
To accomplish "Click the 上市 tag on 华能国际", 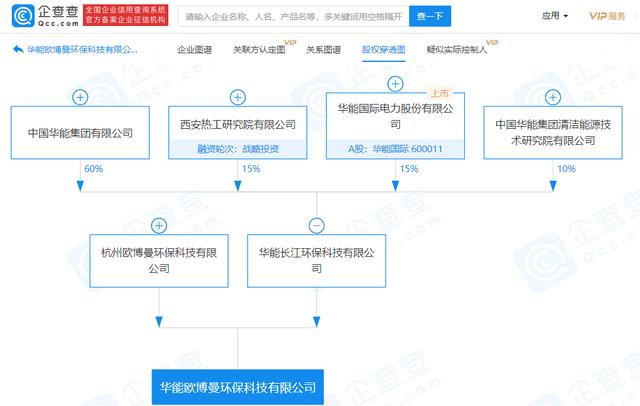I will tap(440, 93).
